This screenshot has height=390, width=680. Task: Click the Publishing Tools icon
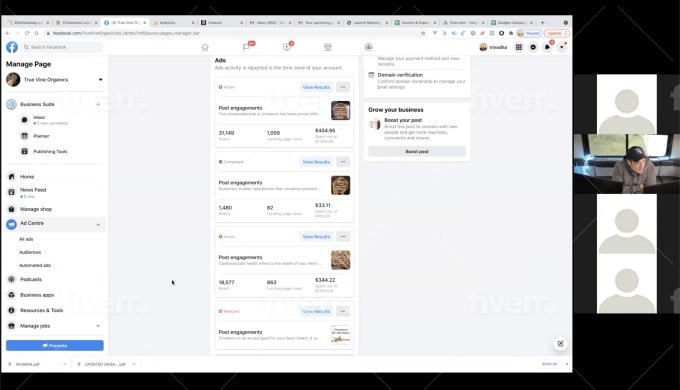[24, 151]
